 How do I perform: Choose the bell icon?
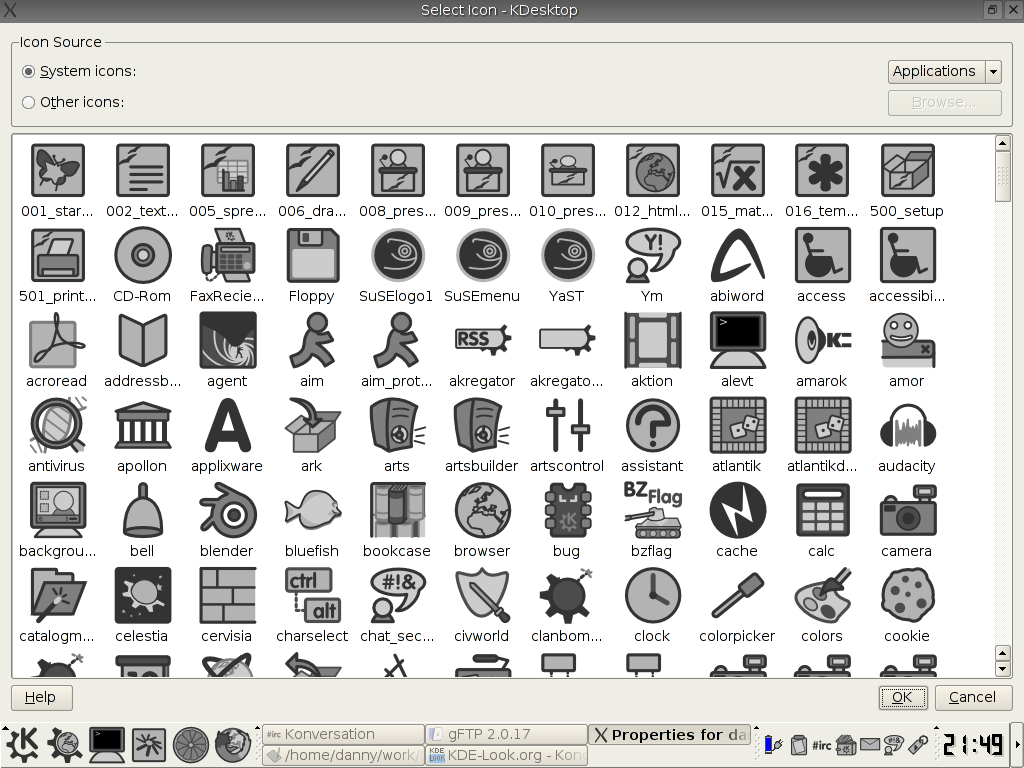click(142, 511)
